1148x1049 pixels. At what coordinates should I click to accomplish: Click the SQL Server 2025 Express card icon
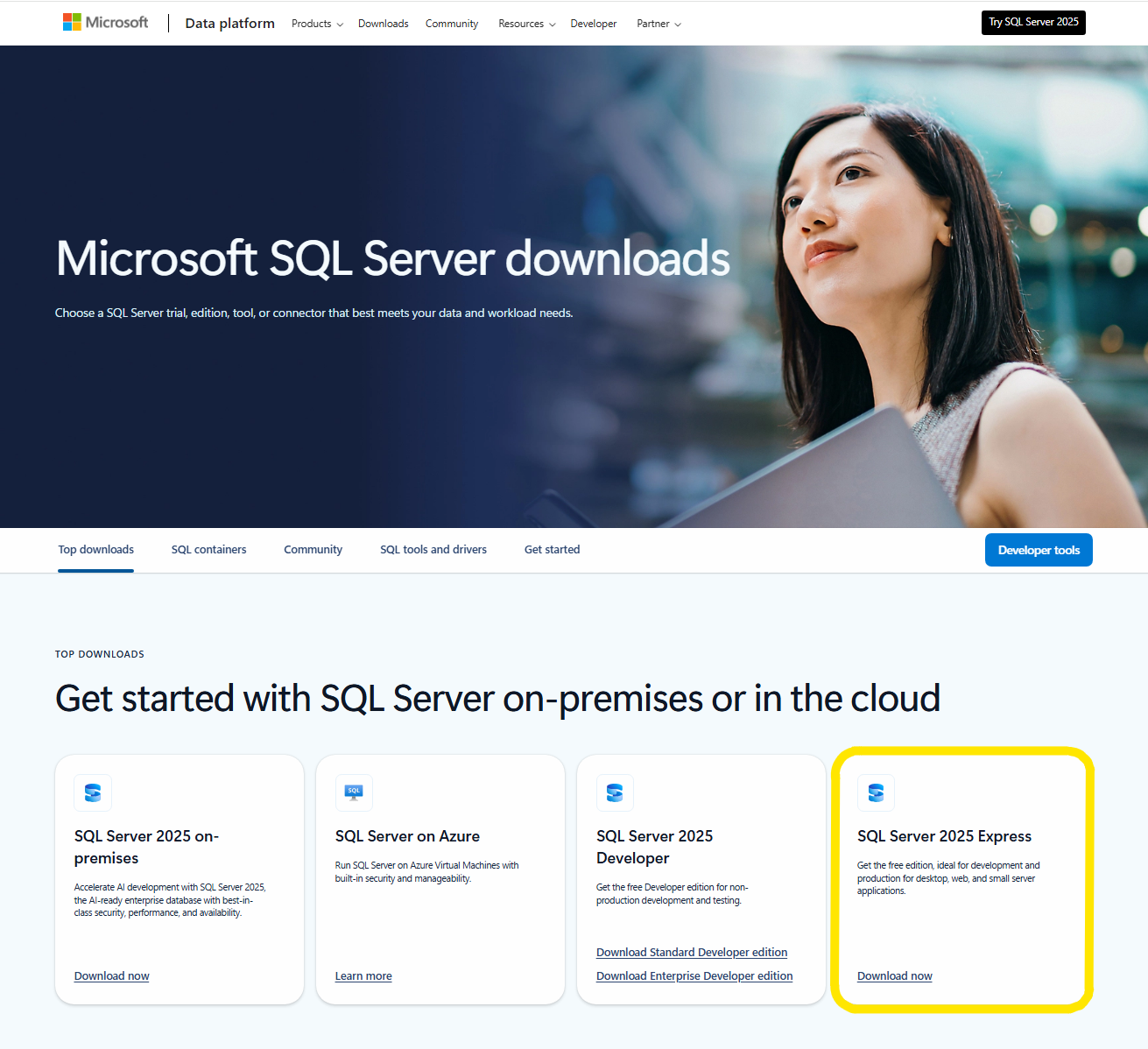pos(876,792)
